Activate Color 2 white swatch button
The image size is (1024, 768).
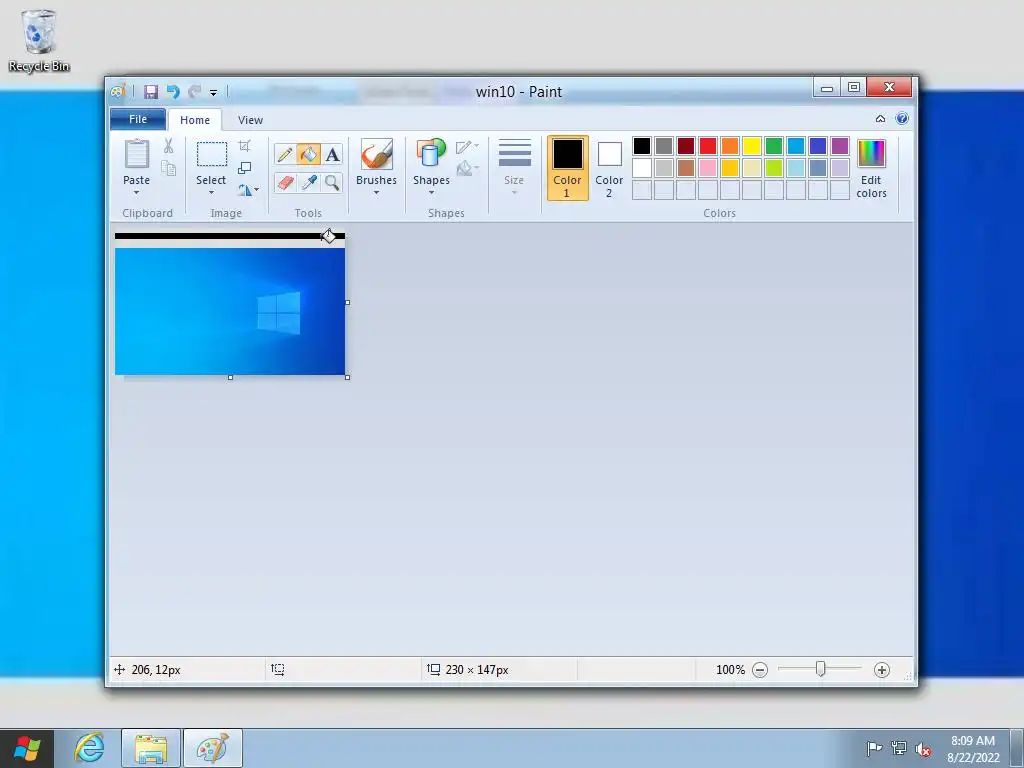609,168
